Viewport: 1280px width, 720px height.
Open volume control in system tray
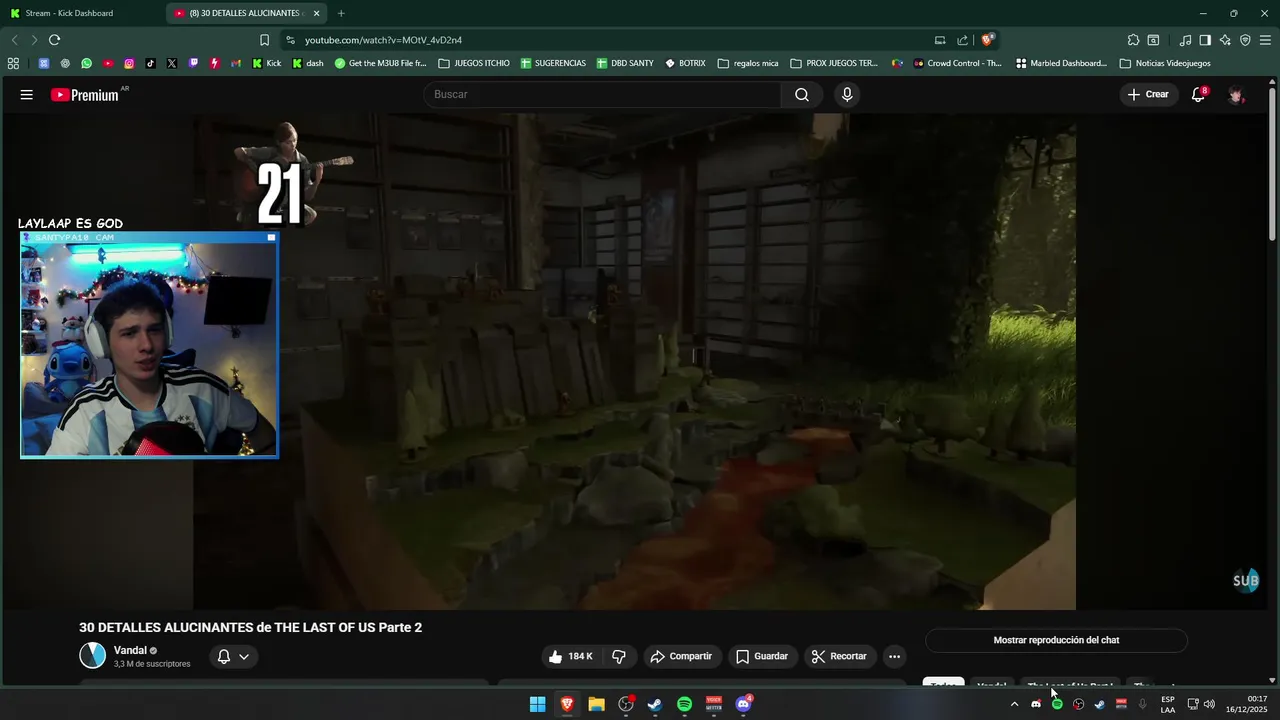point(1209,704)
